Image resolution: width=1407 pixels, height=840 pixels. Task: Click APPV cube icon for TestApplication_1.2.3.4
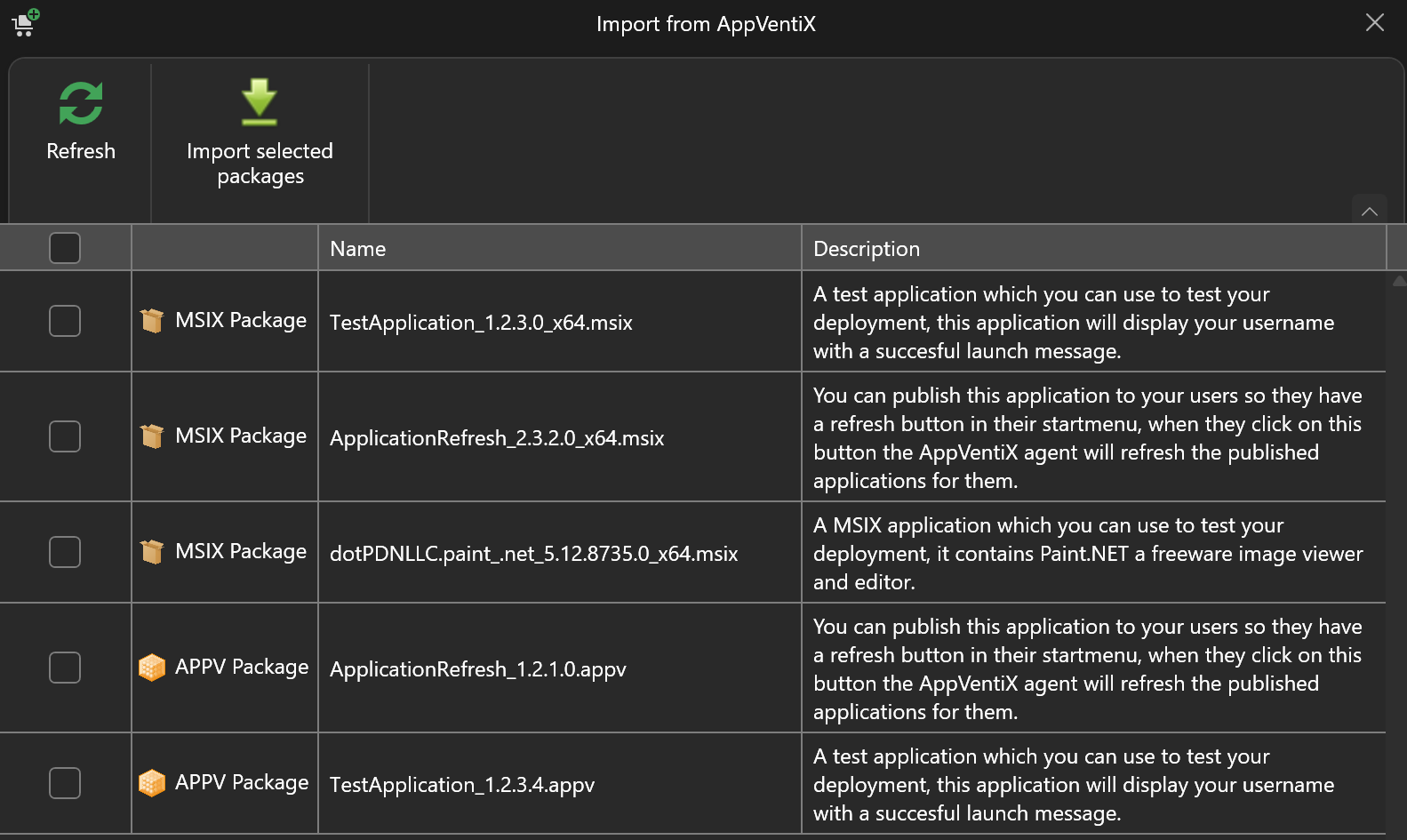tap(152, 783)
